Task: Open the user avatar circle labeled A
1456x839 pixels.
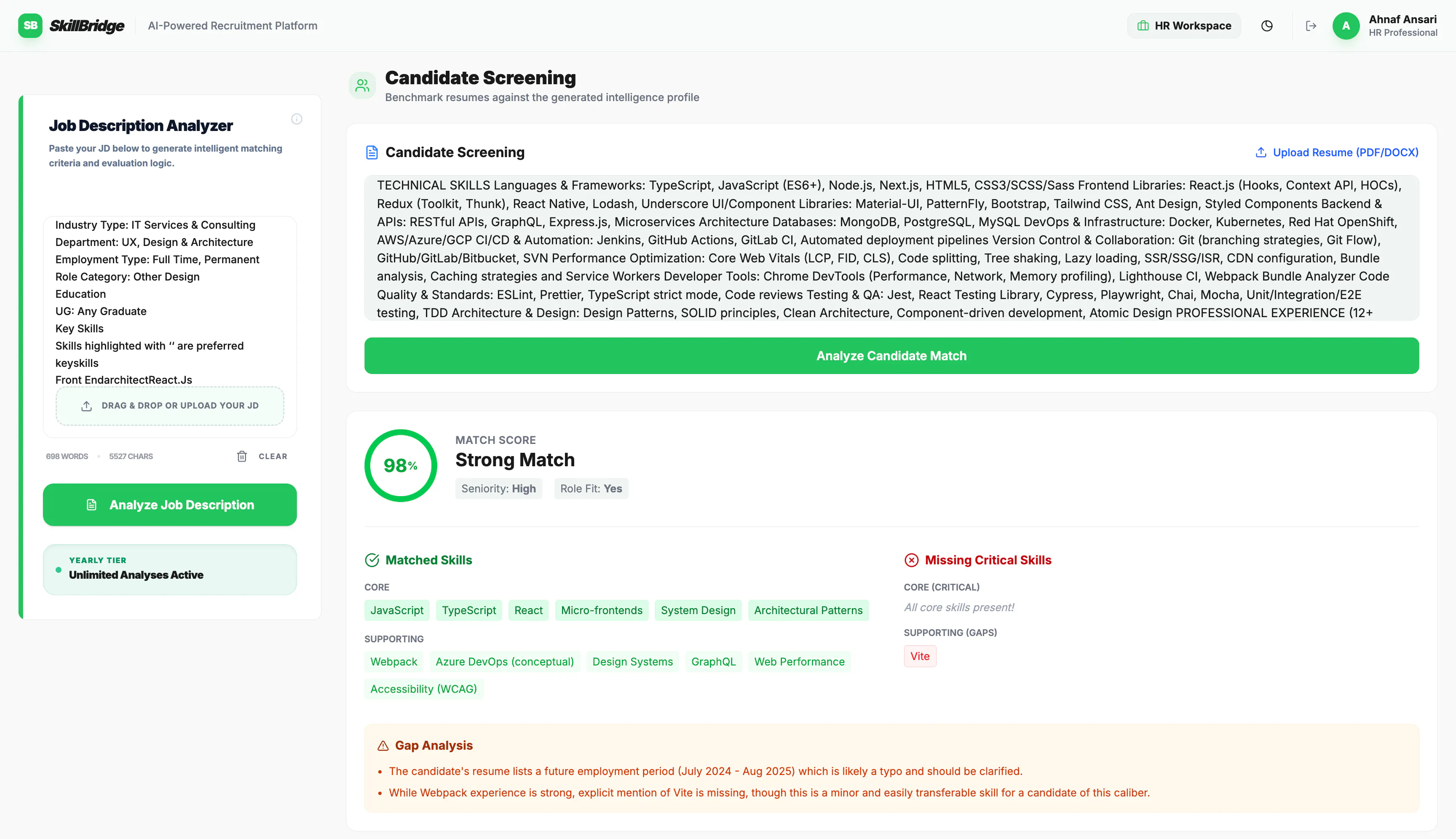Action: 1346,26
